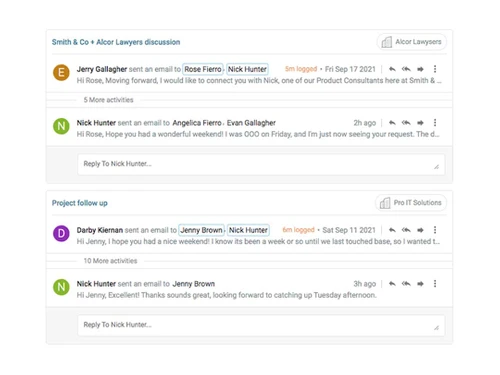The width and height of the screenshot is (500, 375).
Task: Click Jenny Brown recipient in the 3h ago email
Action: (x=194, y=284)
